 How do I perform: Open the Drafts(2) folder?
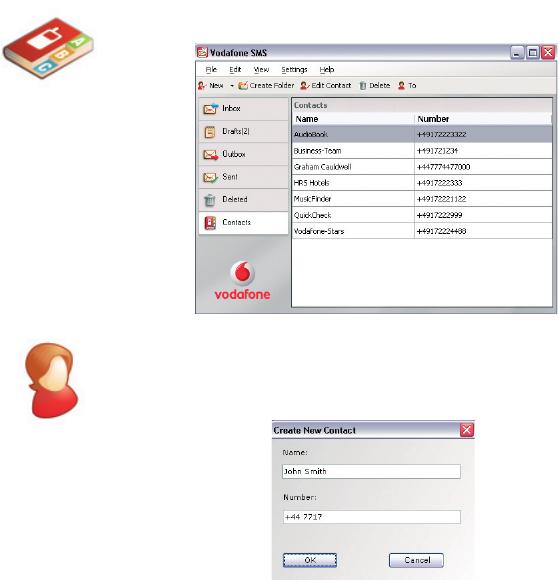[x=243, y=132]
